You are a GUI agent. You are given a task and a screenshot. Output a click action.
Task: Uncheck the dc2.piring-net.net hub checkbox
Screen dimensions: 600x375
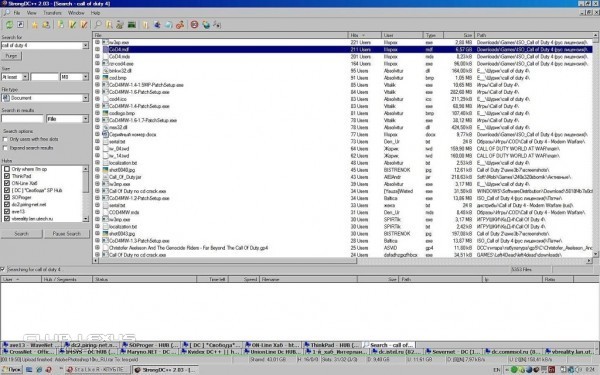click(x=7, y=204)
